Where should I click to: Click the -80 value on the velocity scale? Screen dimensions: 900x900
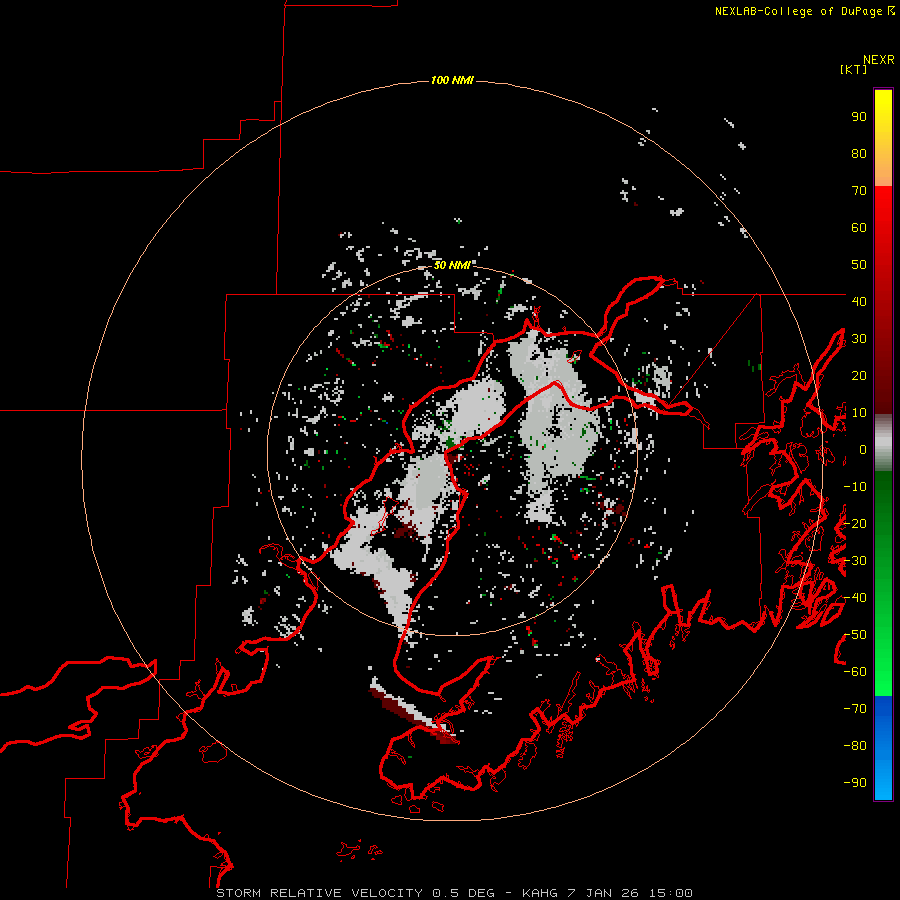(x=855, y=746)
